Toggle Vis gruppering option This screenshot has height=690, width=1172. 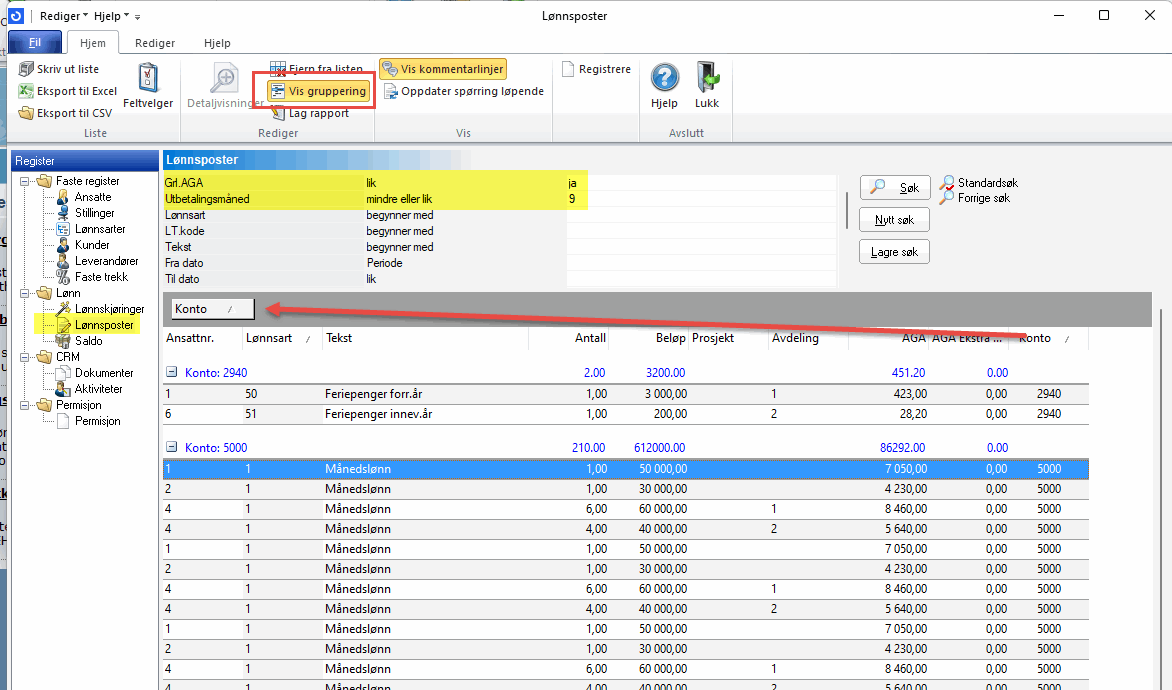click(318, 91)
